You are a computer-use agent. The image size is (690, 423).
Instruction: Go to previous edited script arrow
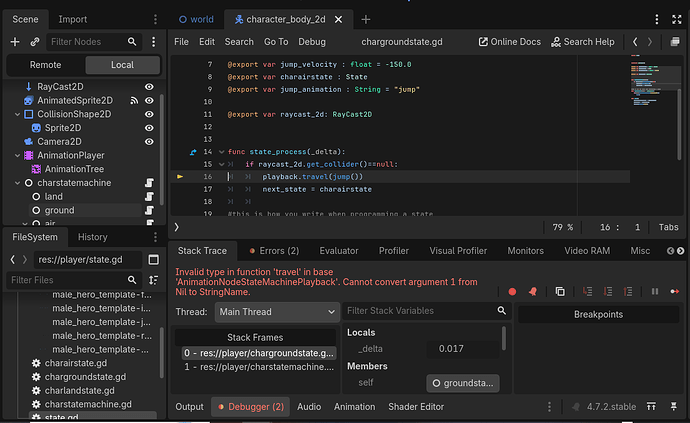635,42
